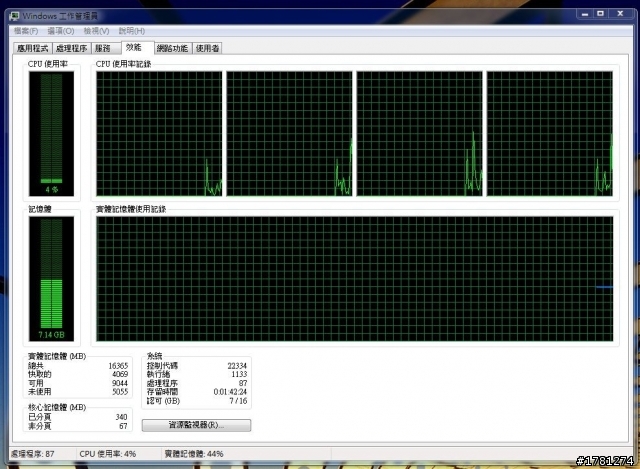640x469 pixels.
Task: Close the Task Manager window
Action: (620, 14)
